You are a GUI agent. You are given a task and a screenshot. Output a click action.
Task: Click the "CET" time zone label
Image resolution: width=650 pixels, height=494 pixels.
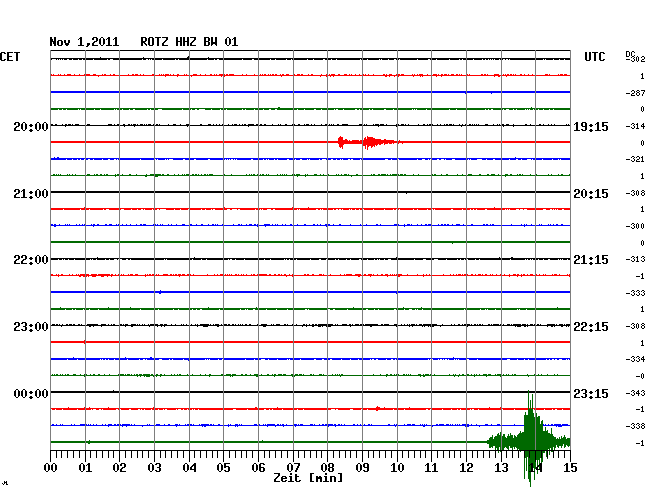[10, 57]
